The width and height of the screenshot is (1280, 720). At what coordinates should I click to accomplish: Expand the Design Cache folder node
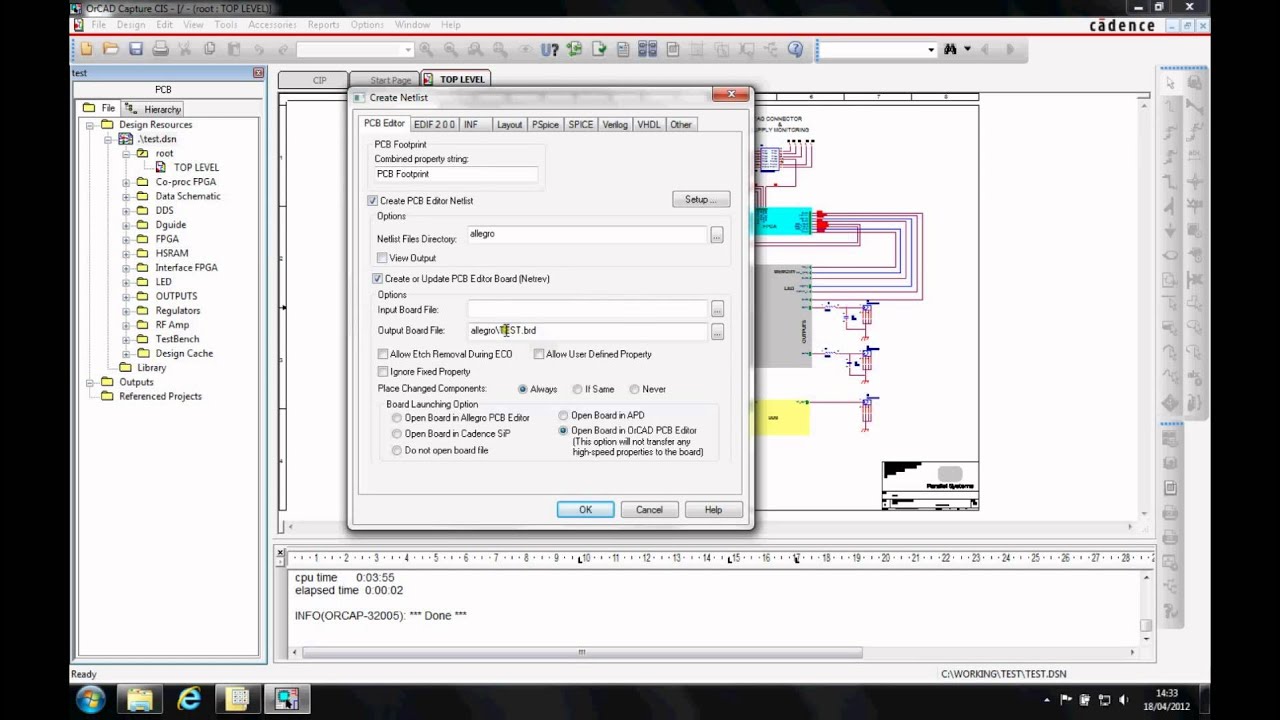[126, 354]
